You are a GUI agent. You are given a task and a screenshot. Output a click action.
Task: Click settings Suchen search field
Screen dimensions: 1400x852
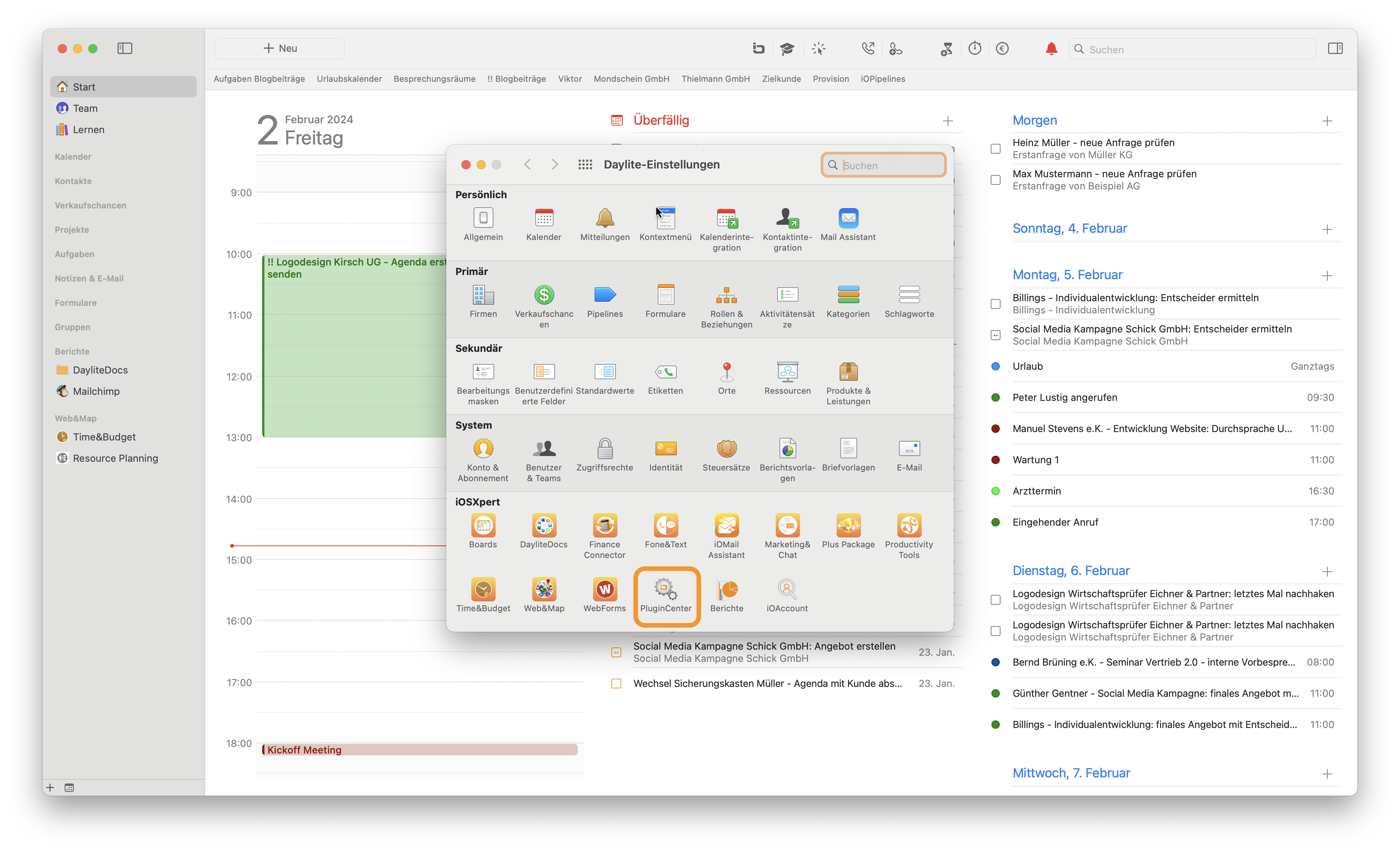[x=883, y=165]
